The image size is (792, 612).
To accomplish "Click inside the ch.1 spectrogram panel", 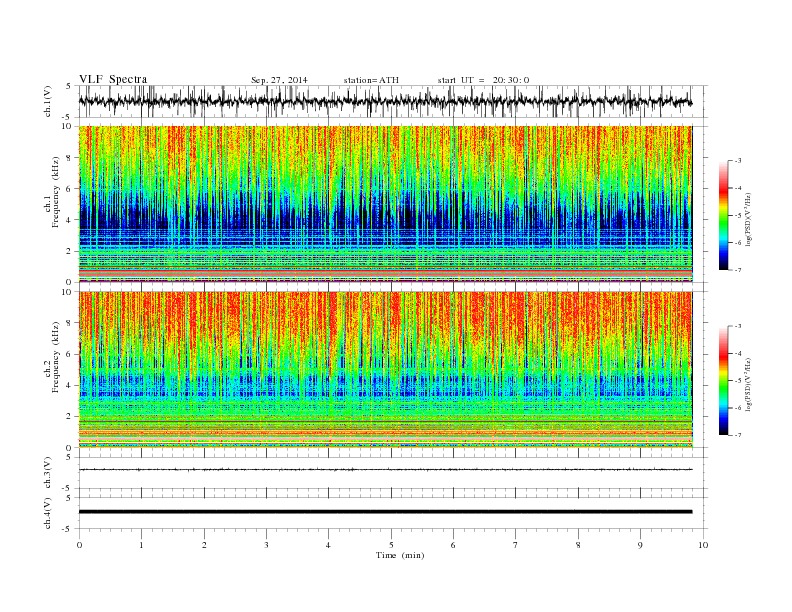I will 385,204.
